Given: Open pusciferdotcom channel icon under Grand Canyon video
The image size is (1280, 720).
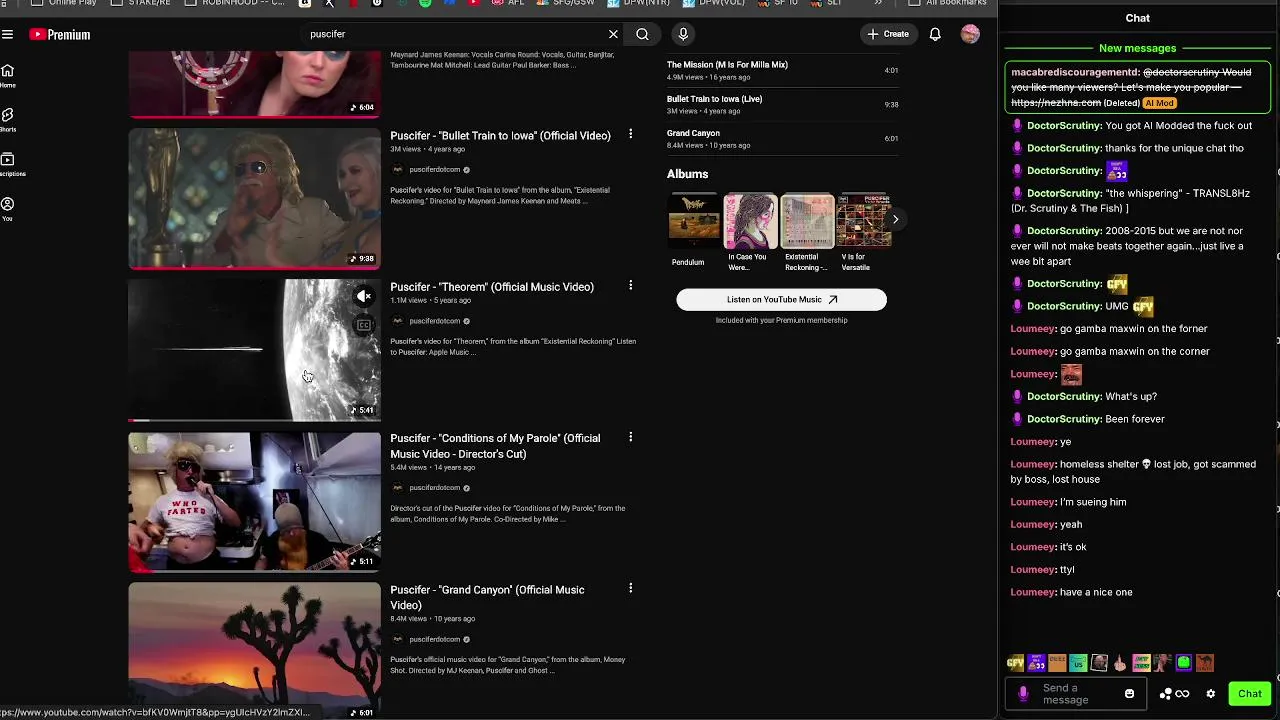Looking at the screenshot, I should 397,639.
